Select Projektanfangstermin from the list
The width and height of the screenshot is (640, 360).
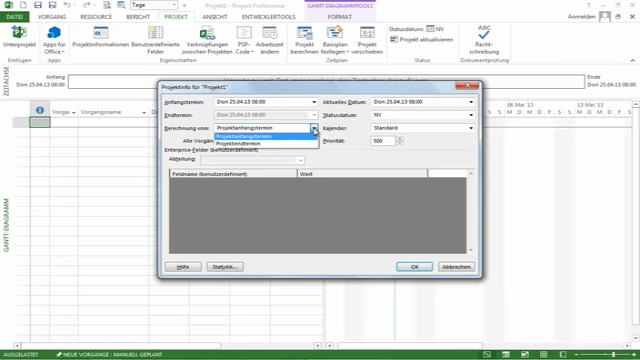[266, 136]
